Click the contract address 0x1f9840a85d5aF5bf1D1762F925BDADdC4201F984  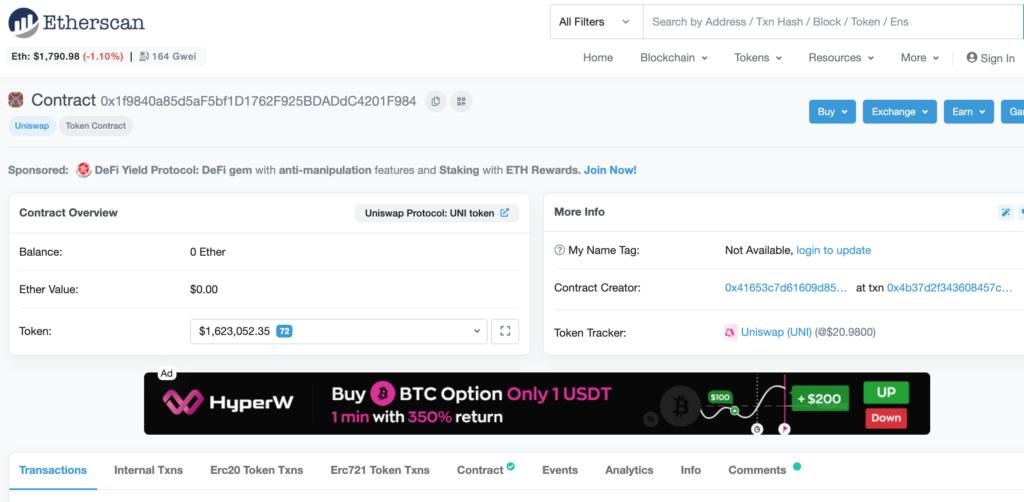pos(258,101)
